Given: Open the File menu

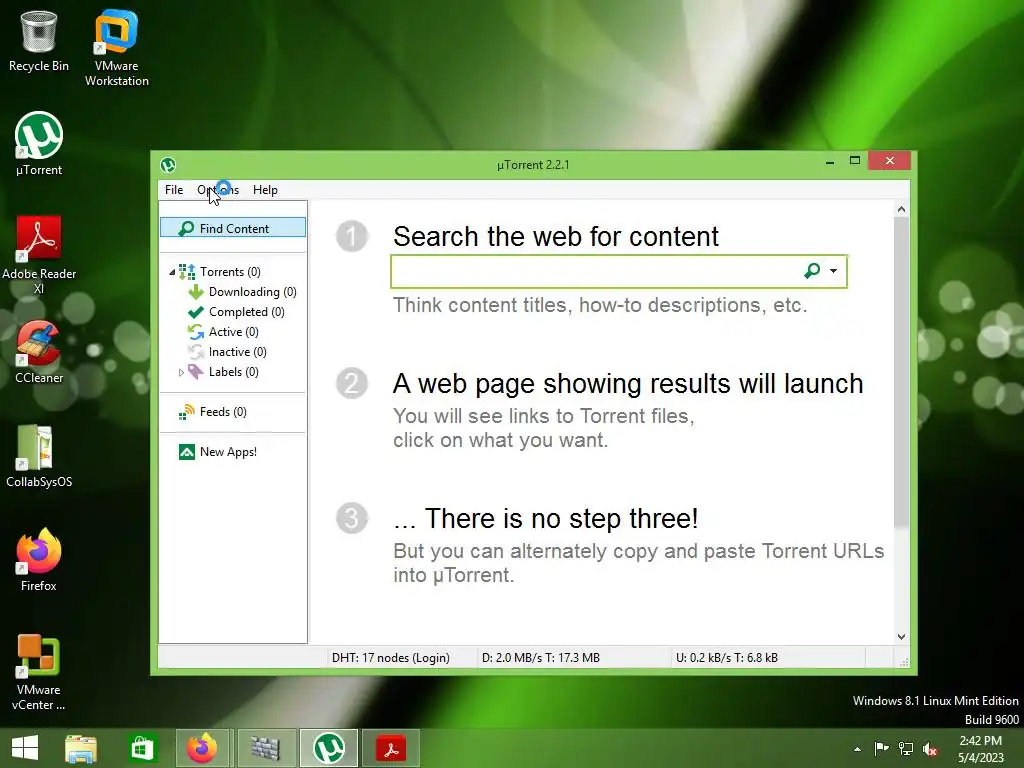Looking at the screenshot, I should coord(174,190).
